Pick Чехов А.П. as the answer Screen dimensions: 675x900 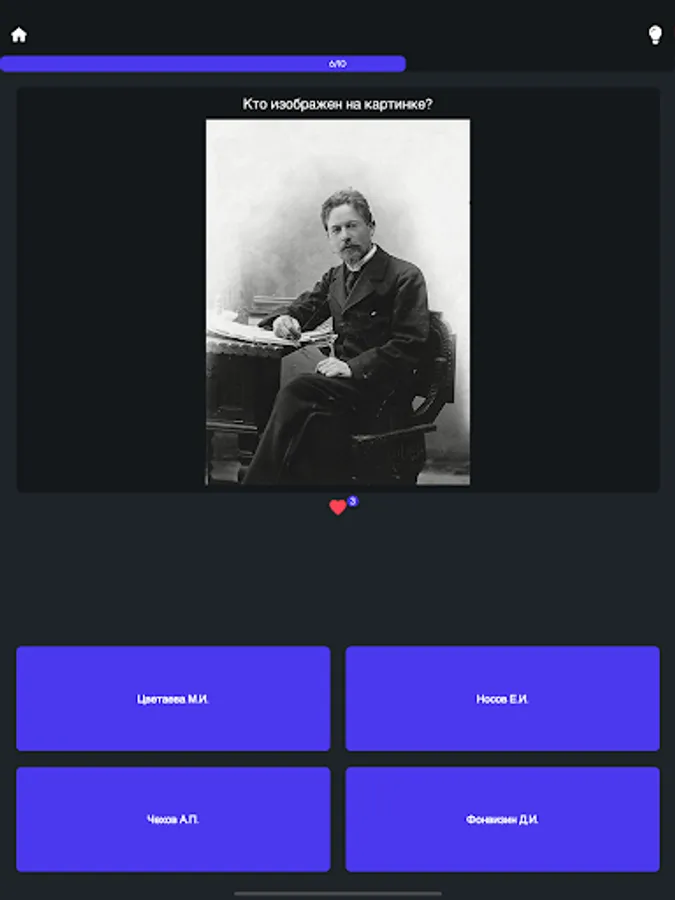173,820
